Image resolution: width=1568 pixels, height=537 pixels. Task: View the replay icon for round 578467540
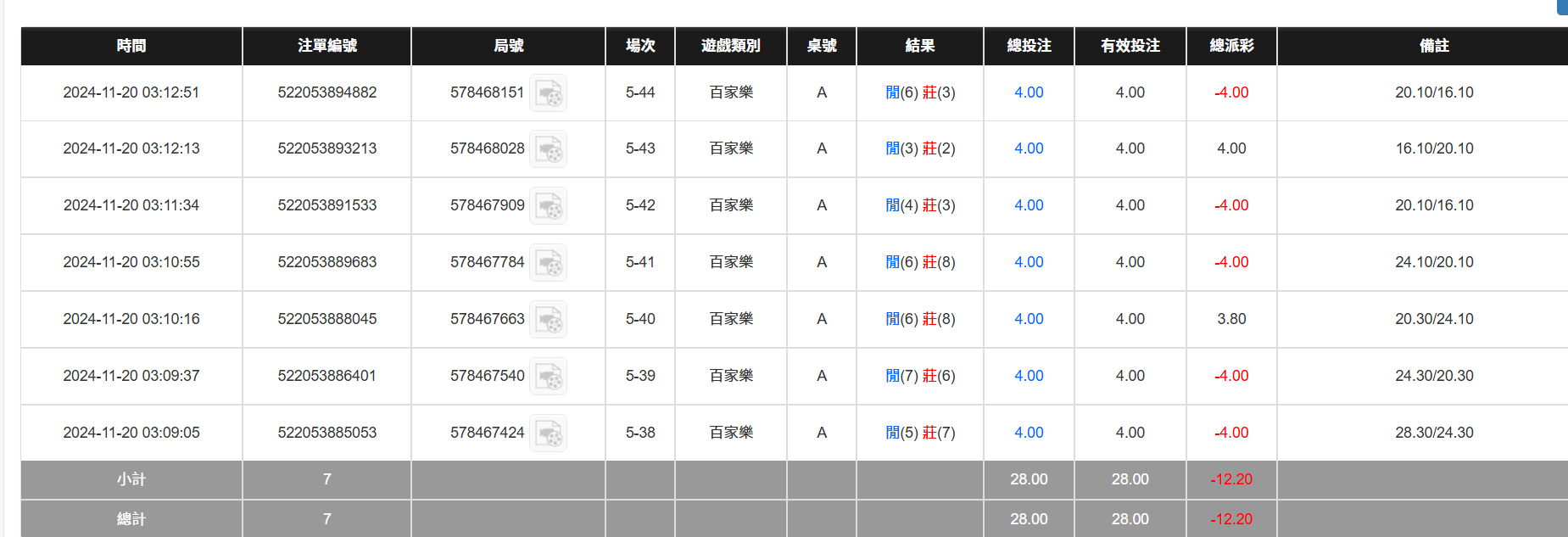548,377
